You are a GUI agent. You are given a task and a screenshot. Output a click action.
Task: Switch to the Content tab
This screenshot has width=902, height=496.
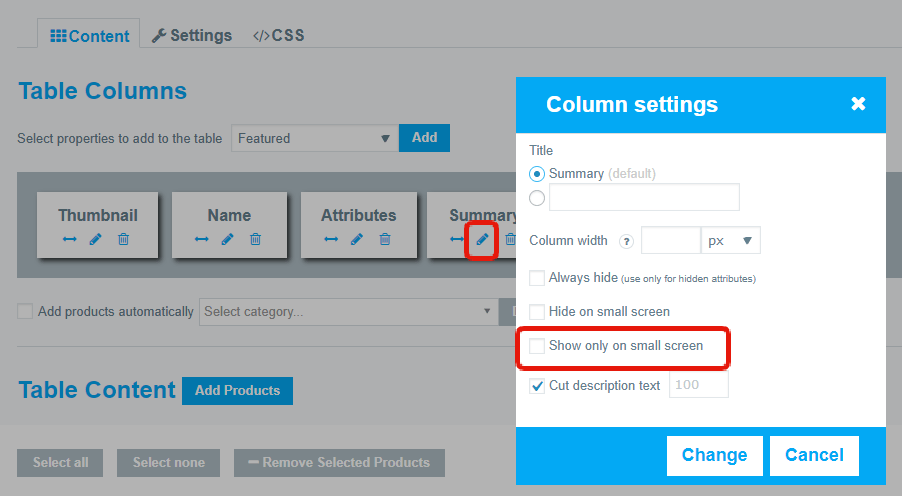pyautogui.click(x=89, y=36)
